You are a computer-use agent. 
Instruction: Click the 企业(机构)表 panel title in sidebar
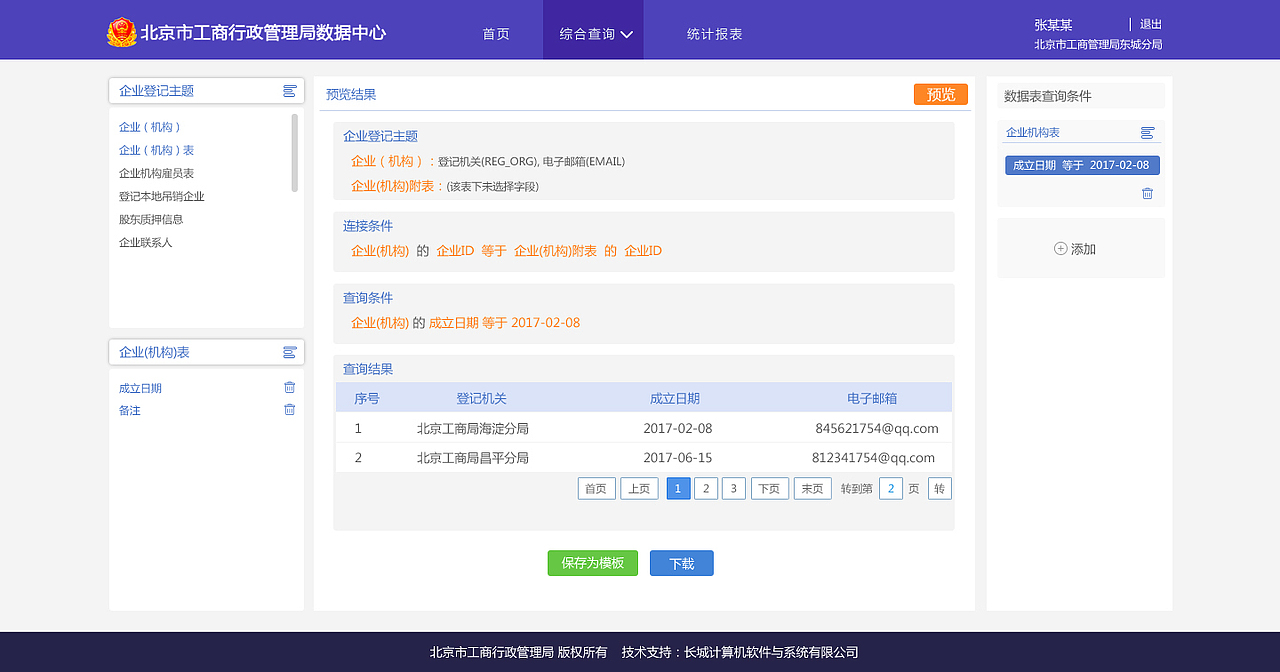[x=155, y=352]
